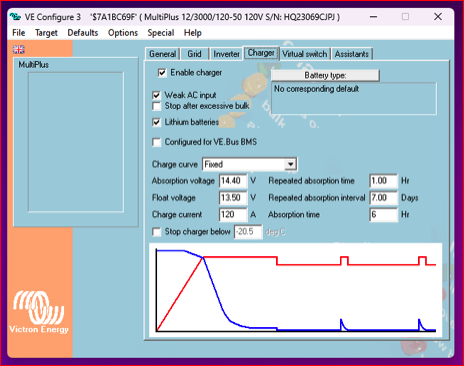Image resolution: width=464 pixels, height=366 pixels.
Task: Uncheck the Enable charger checkbox
Action: click(162, 73)
